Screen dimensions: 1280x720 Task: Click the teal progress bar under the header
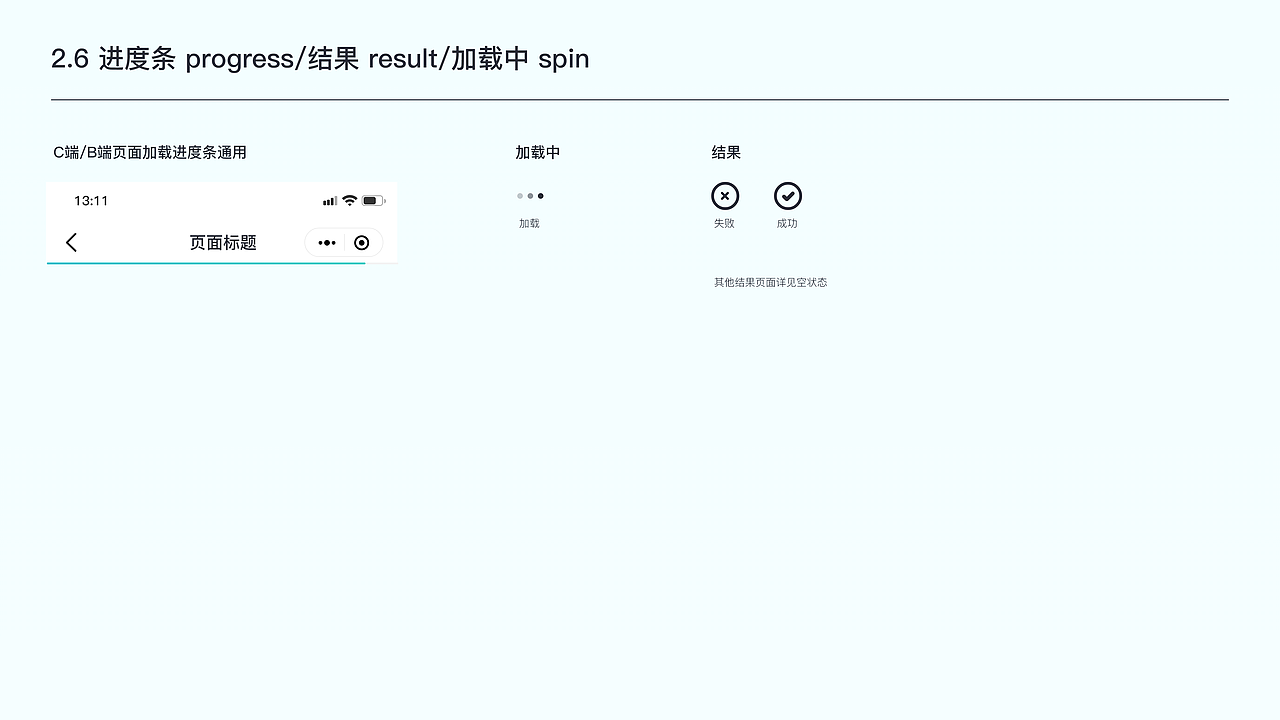(200, 264)
